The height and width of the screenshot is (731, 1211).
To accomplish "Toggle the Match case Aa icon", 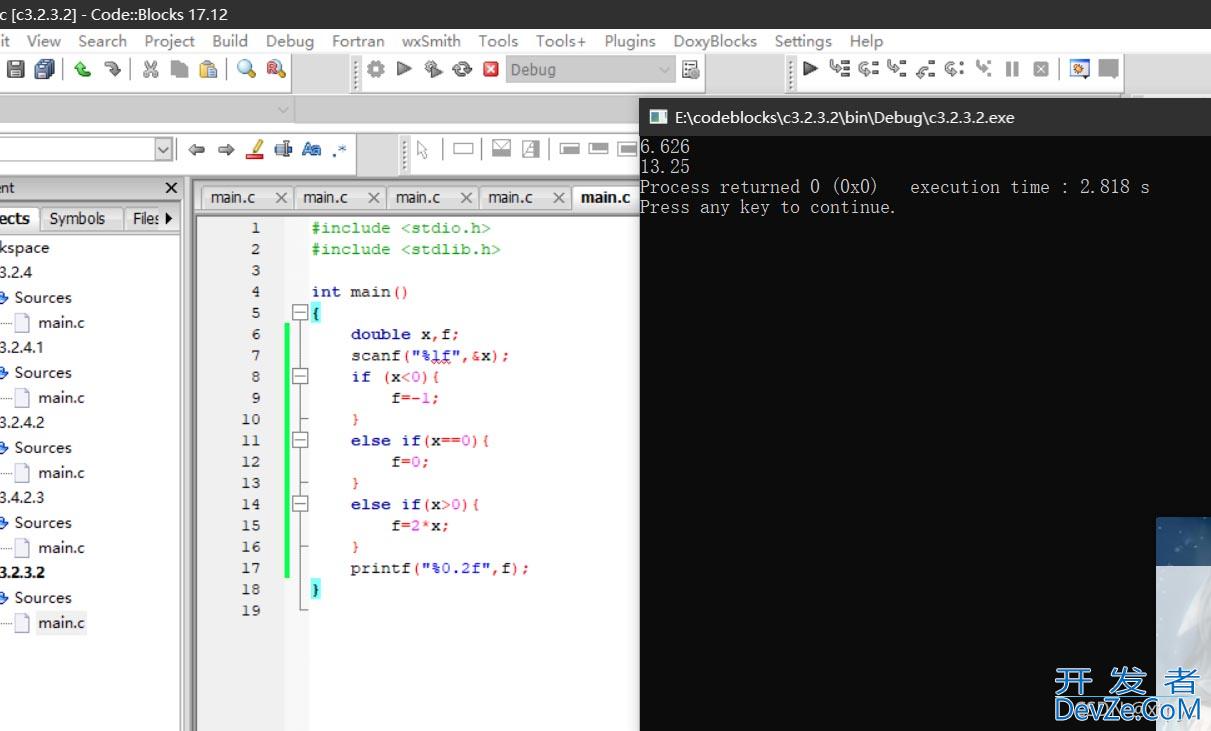I will [312, 149].
